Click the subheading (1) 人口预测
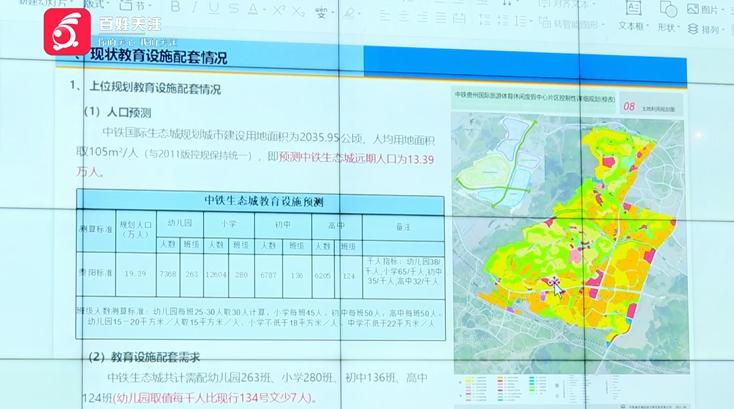Image resolution: width=734 pixels, height=409 pixels. (x=117, y=112)
